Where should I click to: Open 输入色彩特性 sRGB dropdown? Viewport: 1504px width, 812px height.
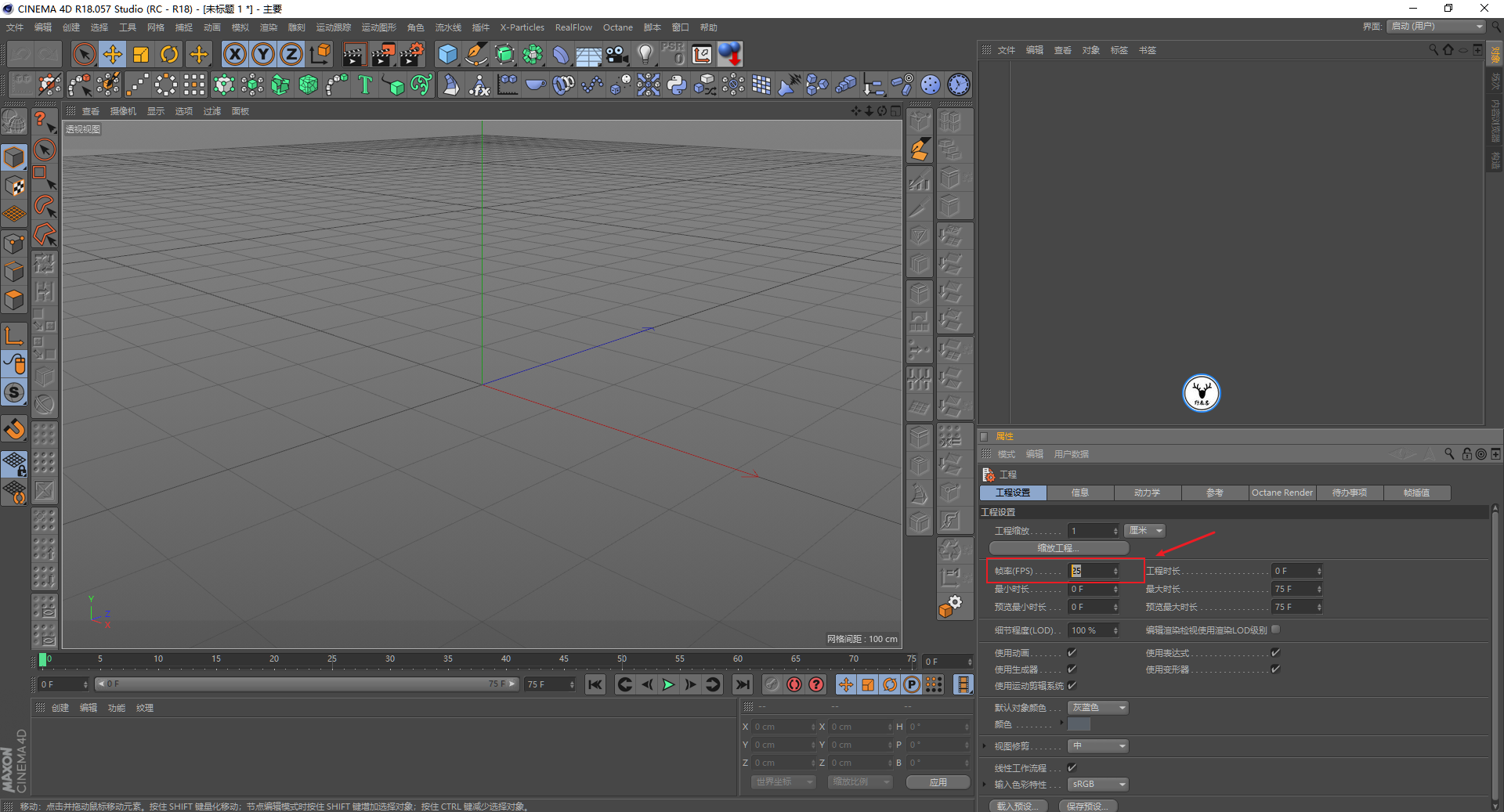pyautogui.click(x=1097, y=785)
